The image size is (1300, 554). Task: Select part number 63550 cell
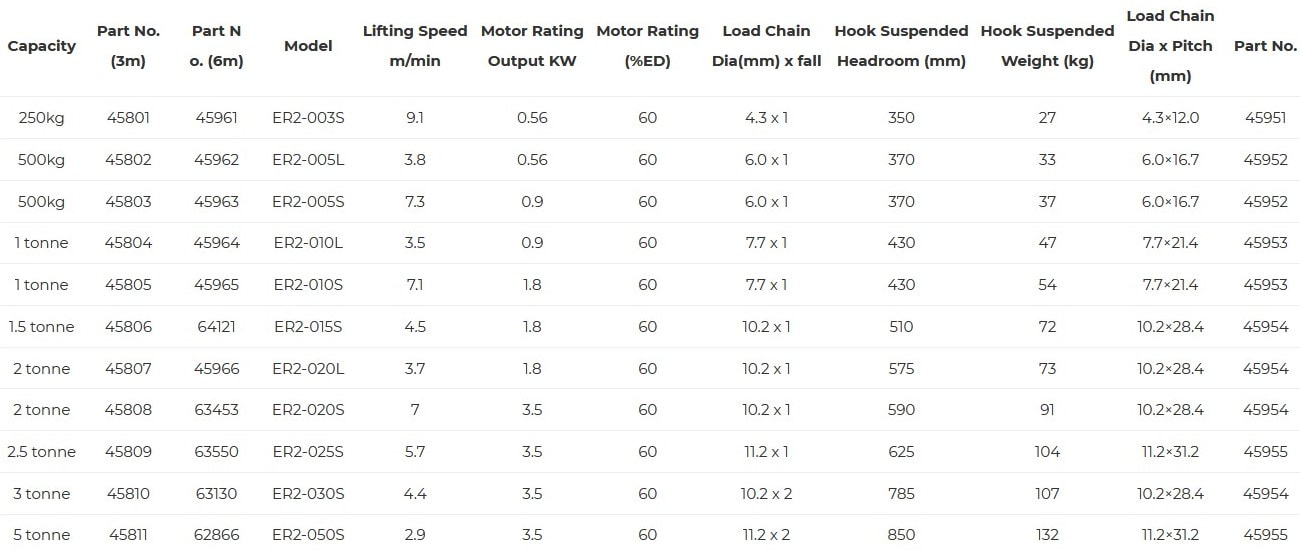tap(216, 452)
